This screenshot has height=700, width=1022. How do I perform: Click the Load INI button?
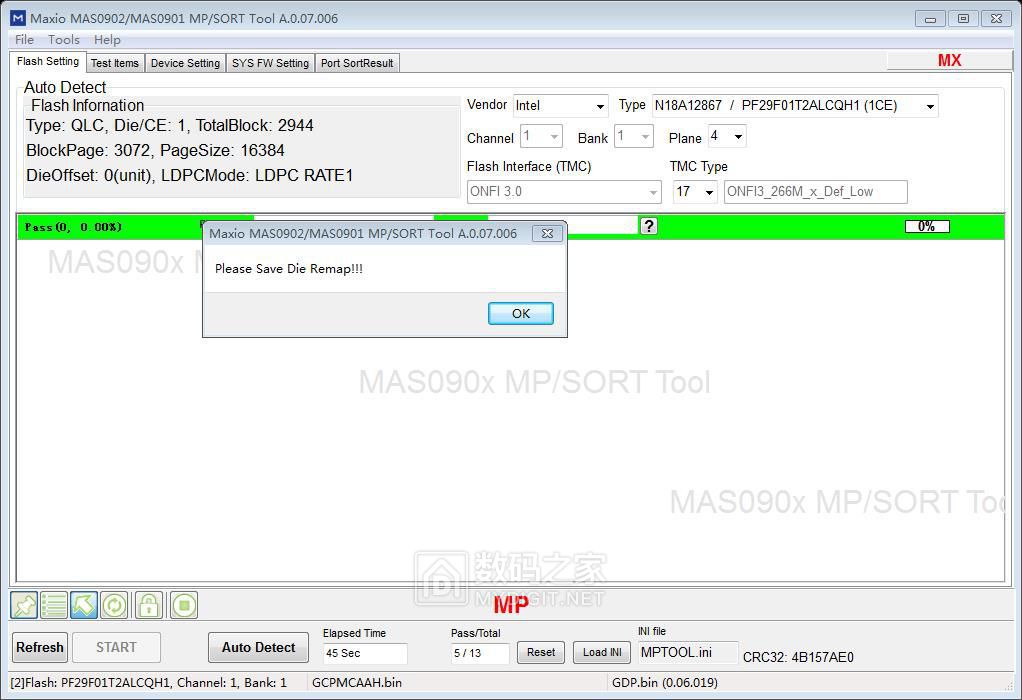coord(602,652)
